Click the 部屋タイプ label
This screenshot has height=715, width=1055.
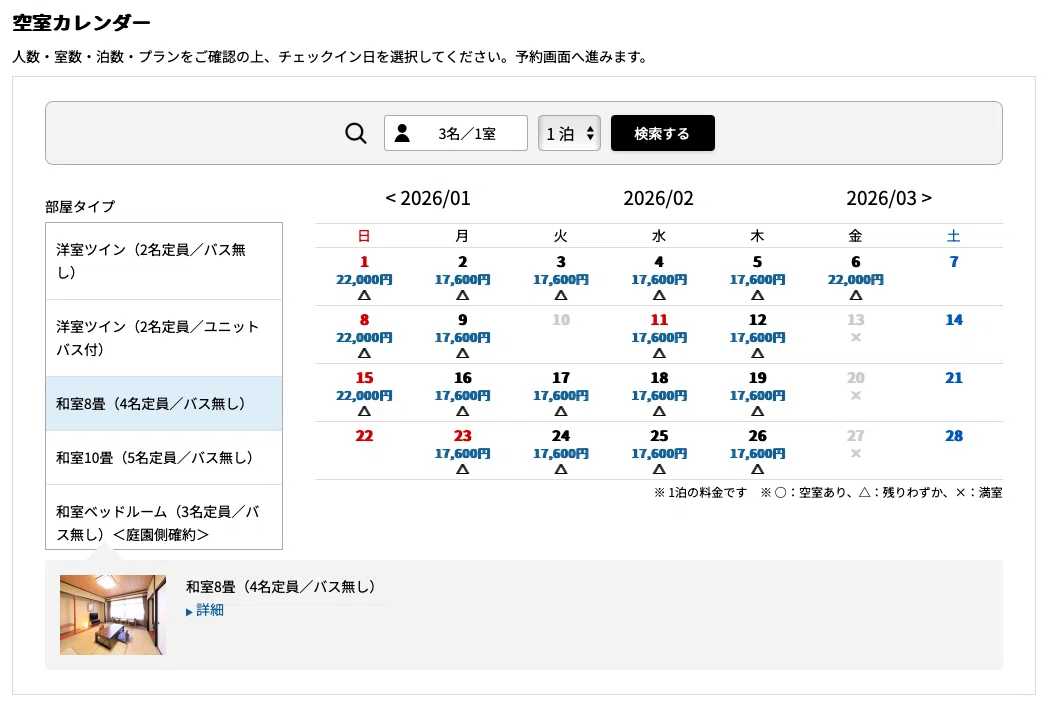[x=80, y=206]
